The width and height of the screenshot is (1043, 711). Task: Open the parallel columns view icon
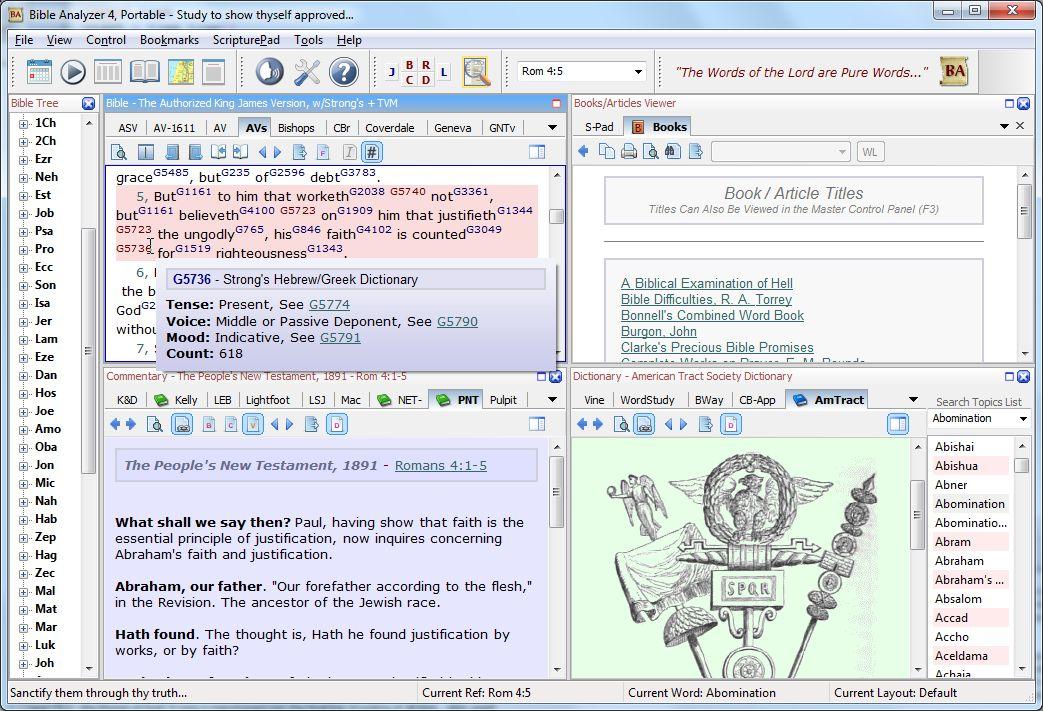click(x=108, y=72)
